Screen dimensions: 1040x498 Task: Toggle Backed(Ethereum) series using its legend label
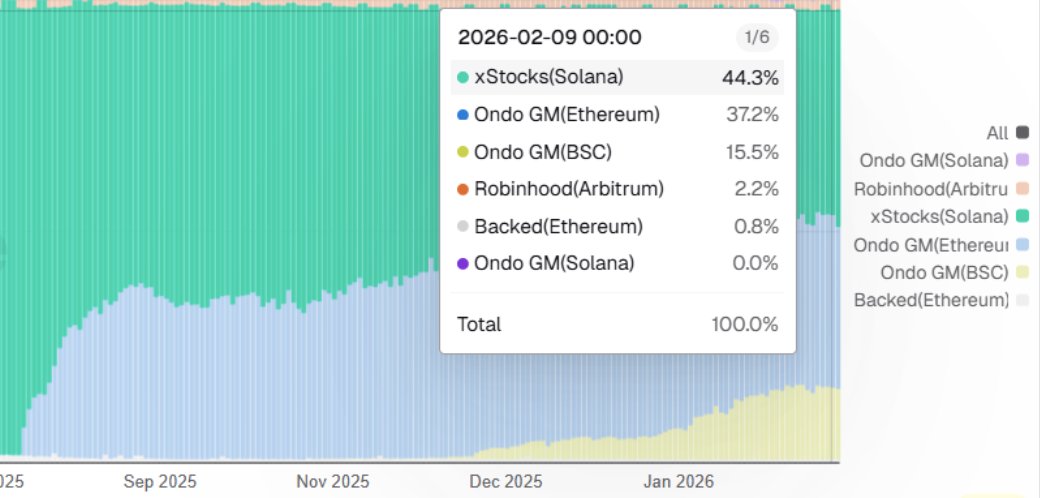(931, 299)
